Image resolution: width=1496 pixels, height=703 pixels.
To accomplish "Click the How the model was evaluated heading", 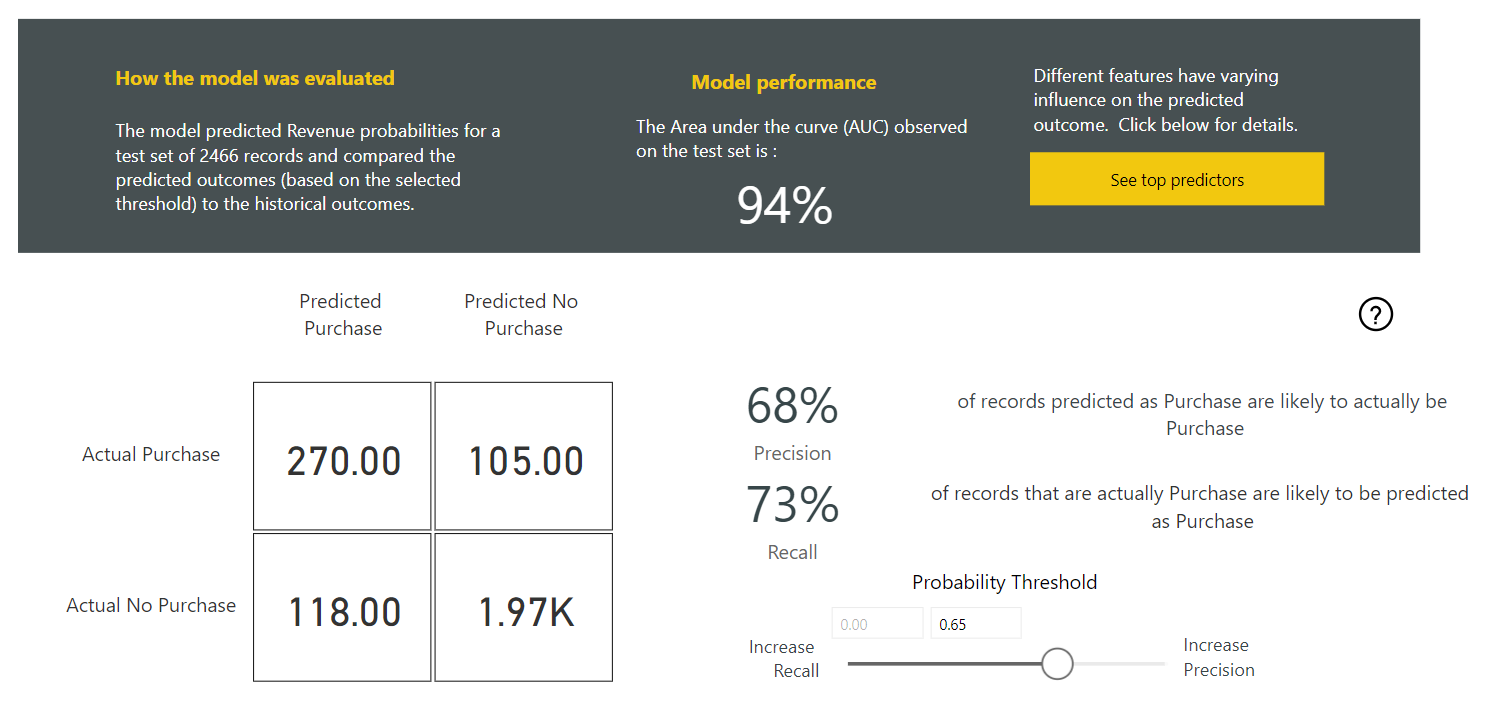I will point(254,78).
